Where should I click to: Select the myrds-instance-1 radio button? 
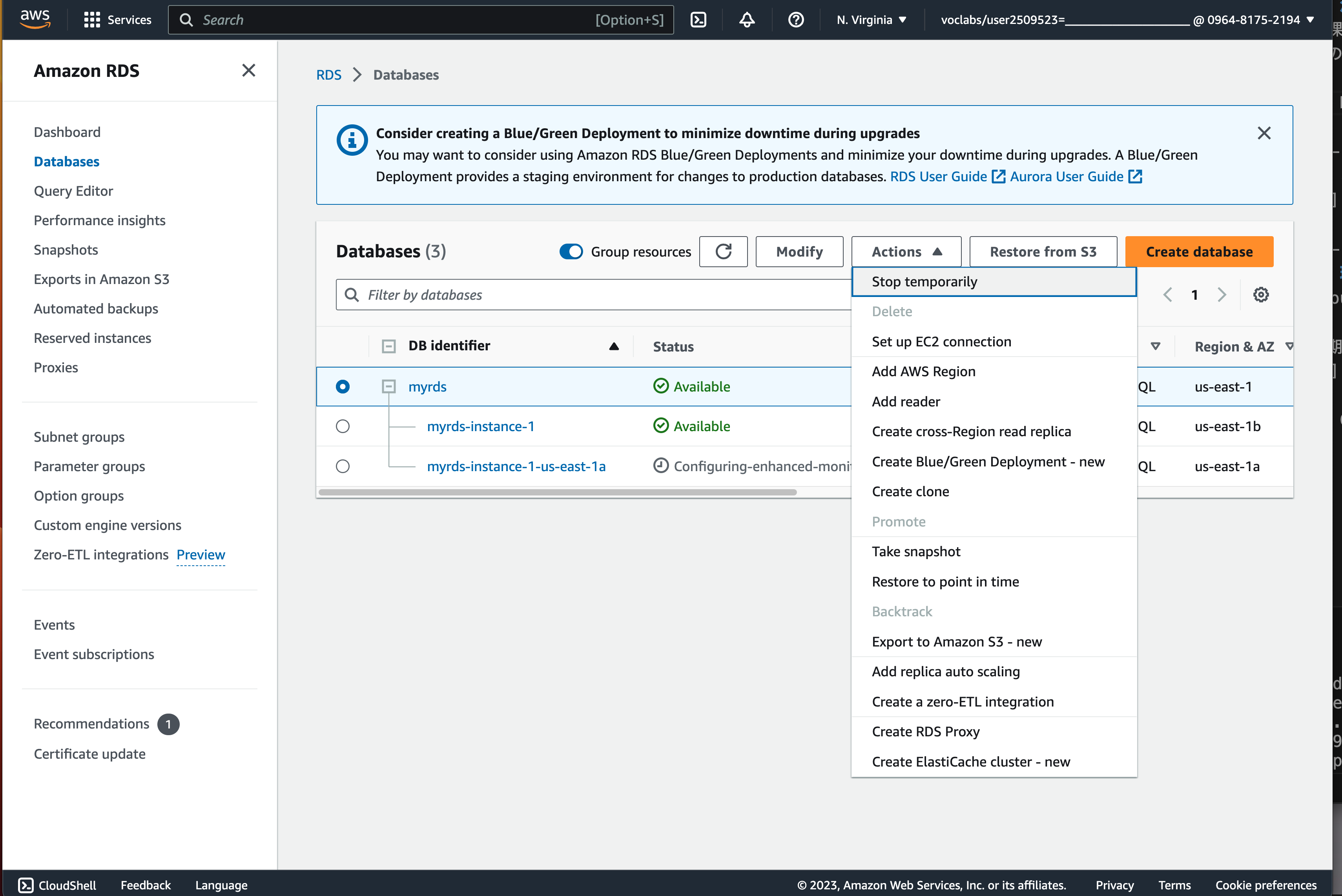click(x=342, y=426)
